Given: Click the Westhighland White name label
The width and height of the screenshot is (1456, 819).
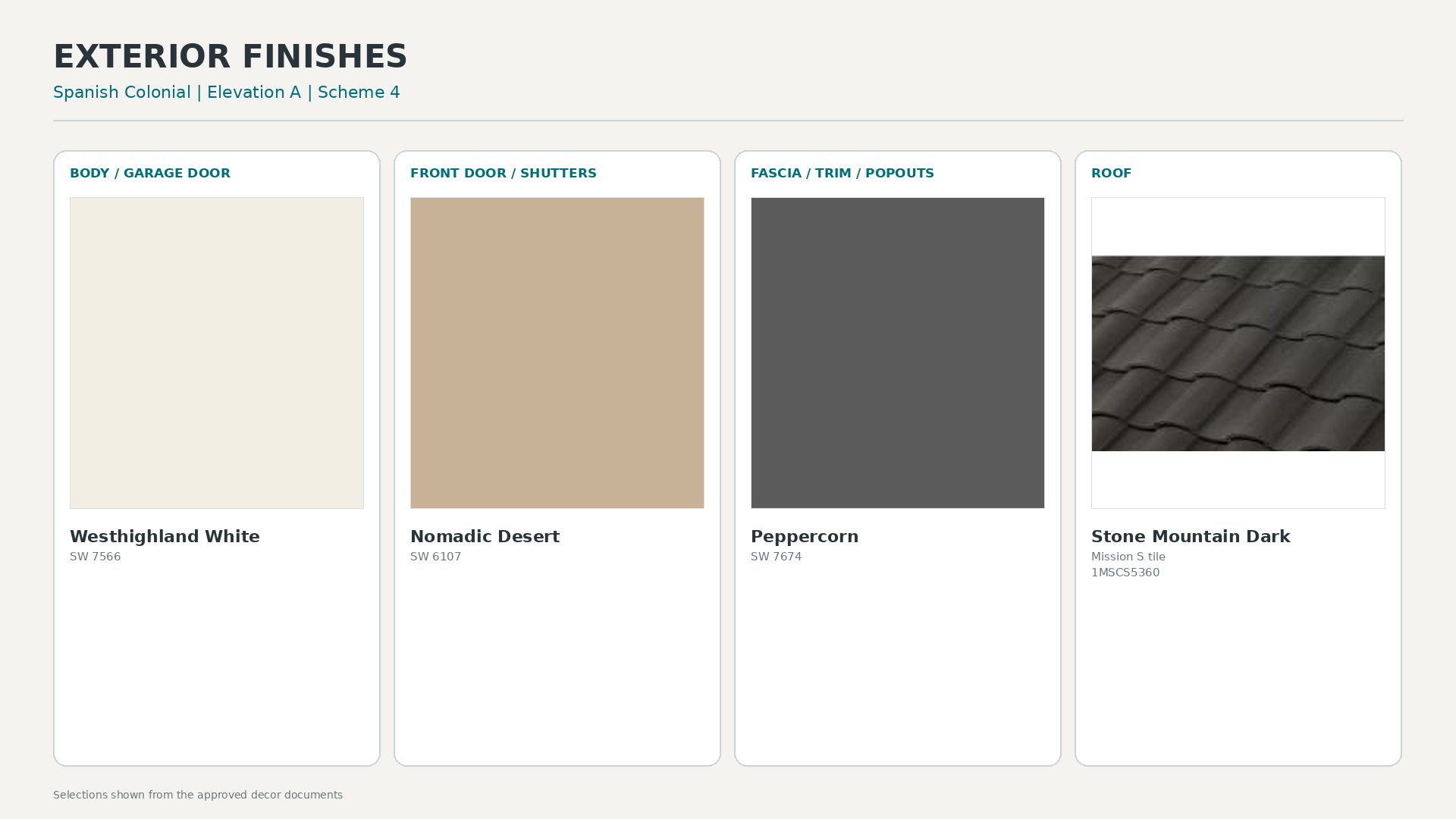Looking at the screenshot, I should coord(165,536).
